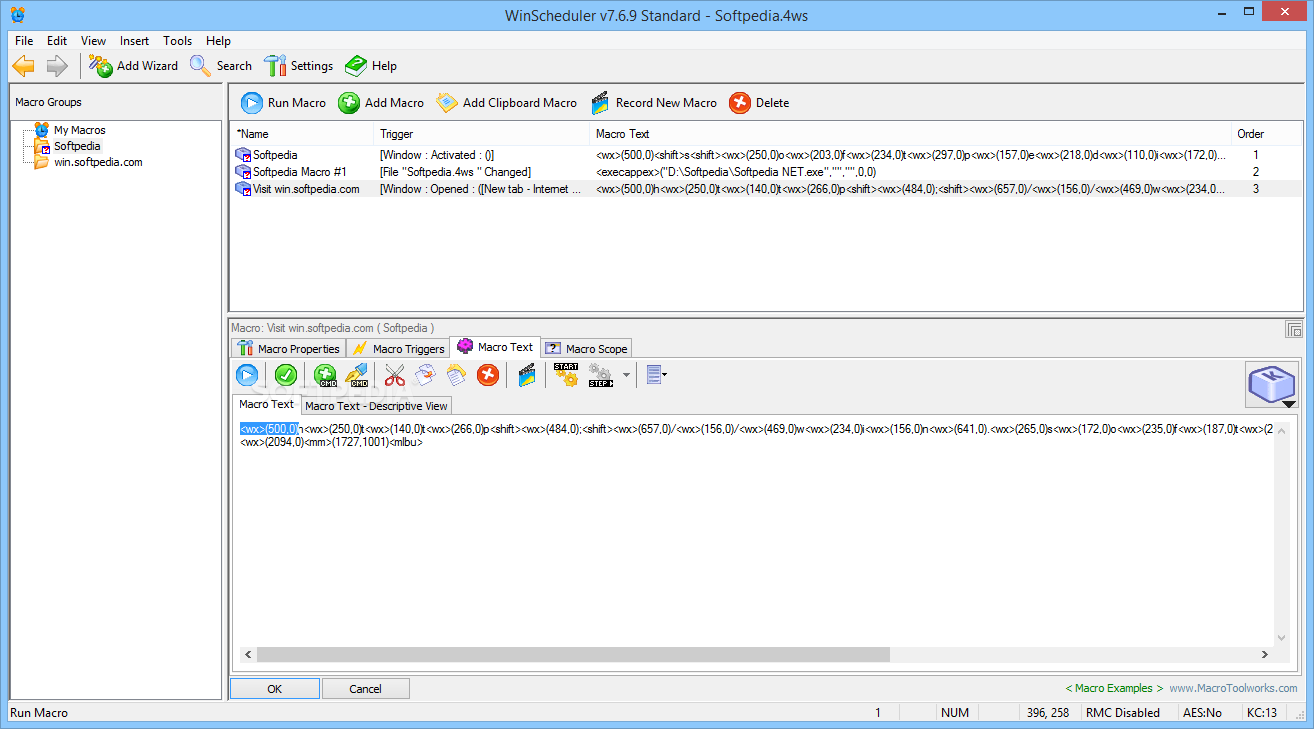Viewport: 1314px width, 729px height.
Task: Open the View menu
Action: (x=93, y=41)
